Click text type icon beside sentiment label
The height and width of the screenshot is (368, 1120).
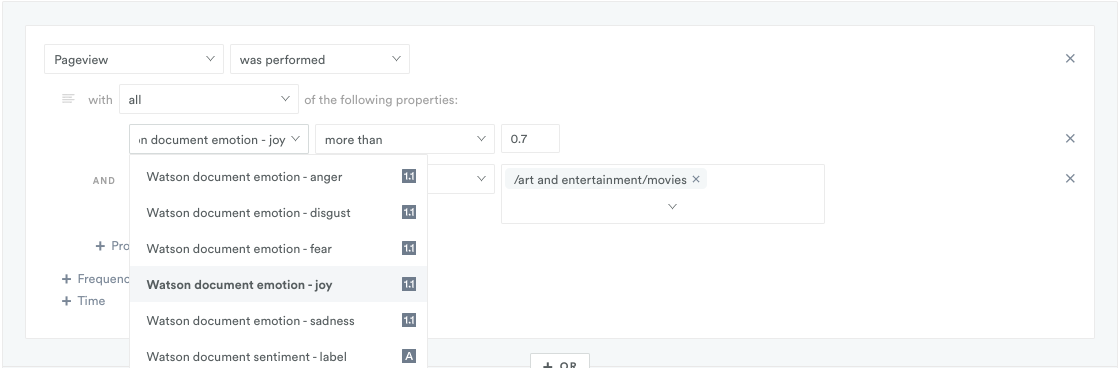409,356
